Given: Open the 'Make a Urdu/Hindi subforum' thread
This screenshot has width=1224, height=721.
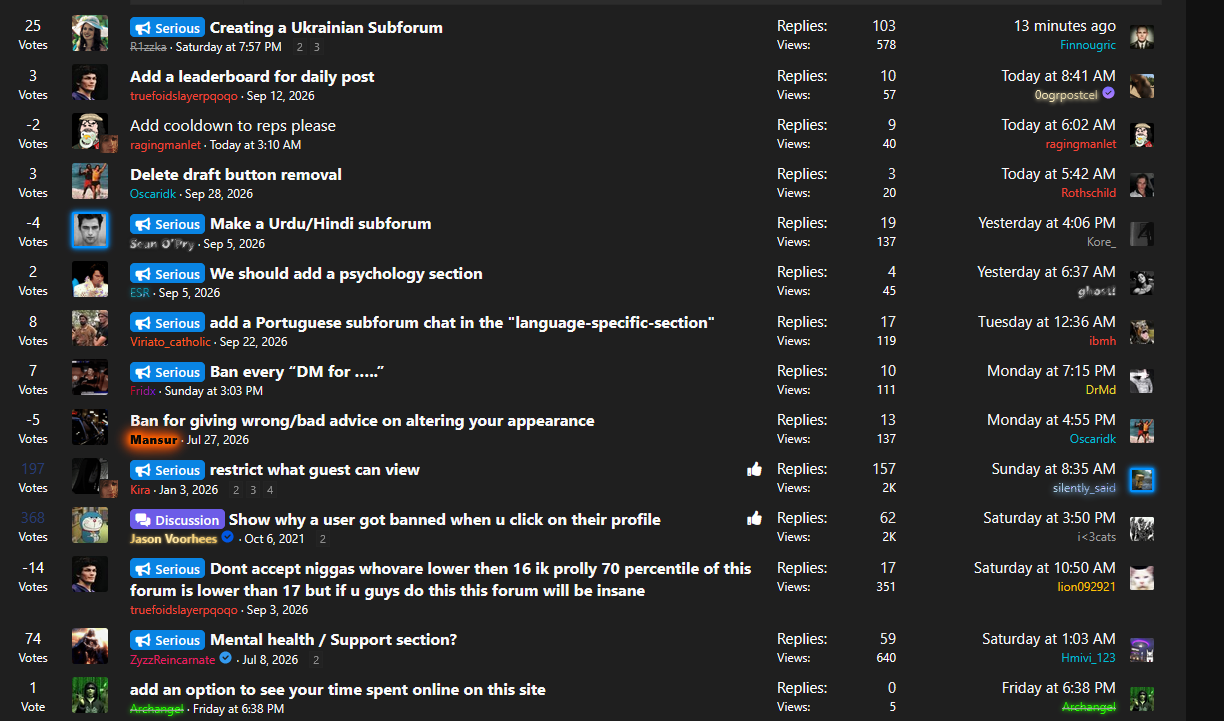Looking at the screenshot, I should (321, 224).
